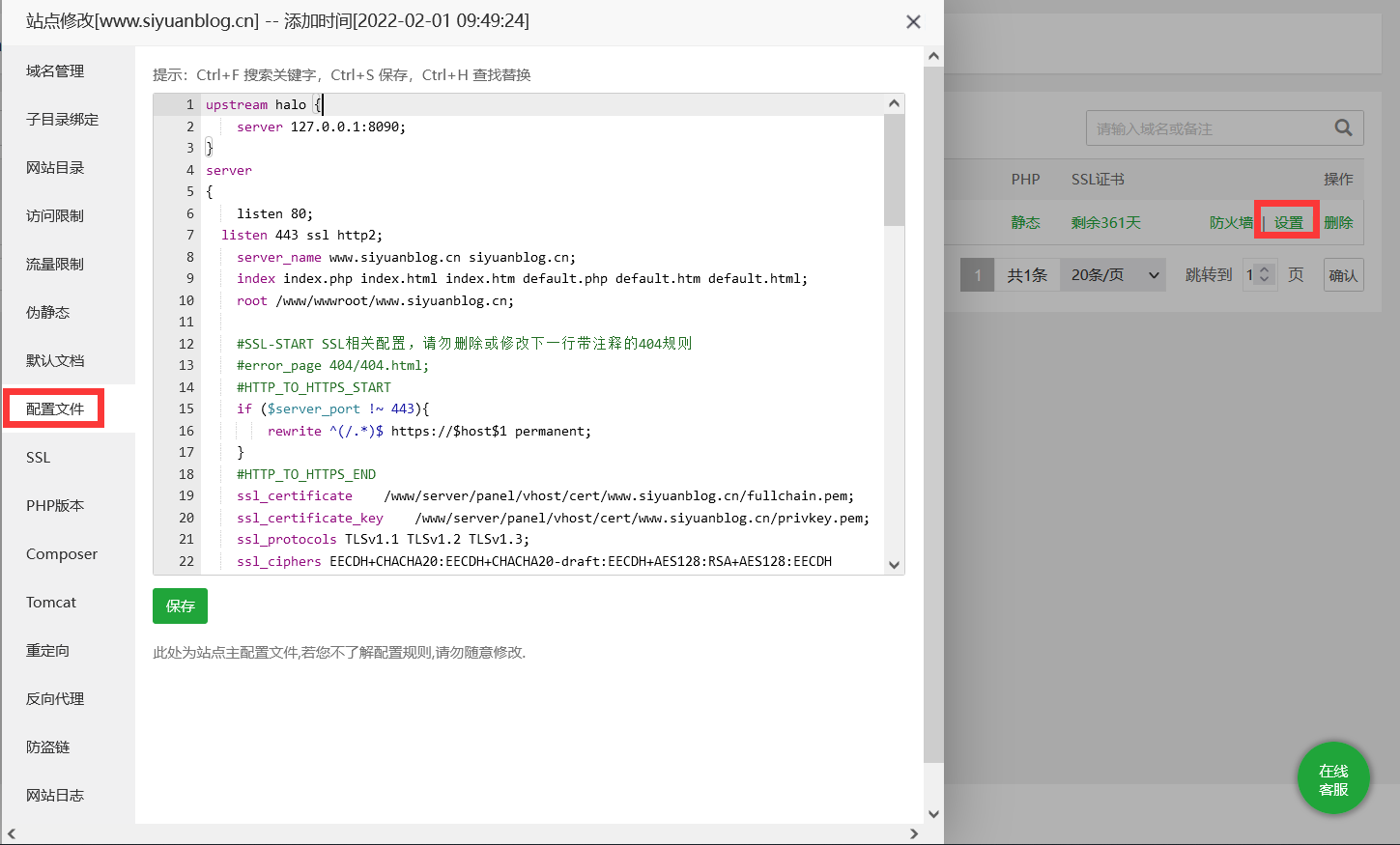
Task: Click the ssl_ciphers line
Action: 534,561
